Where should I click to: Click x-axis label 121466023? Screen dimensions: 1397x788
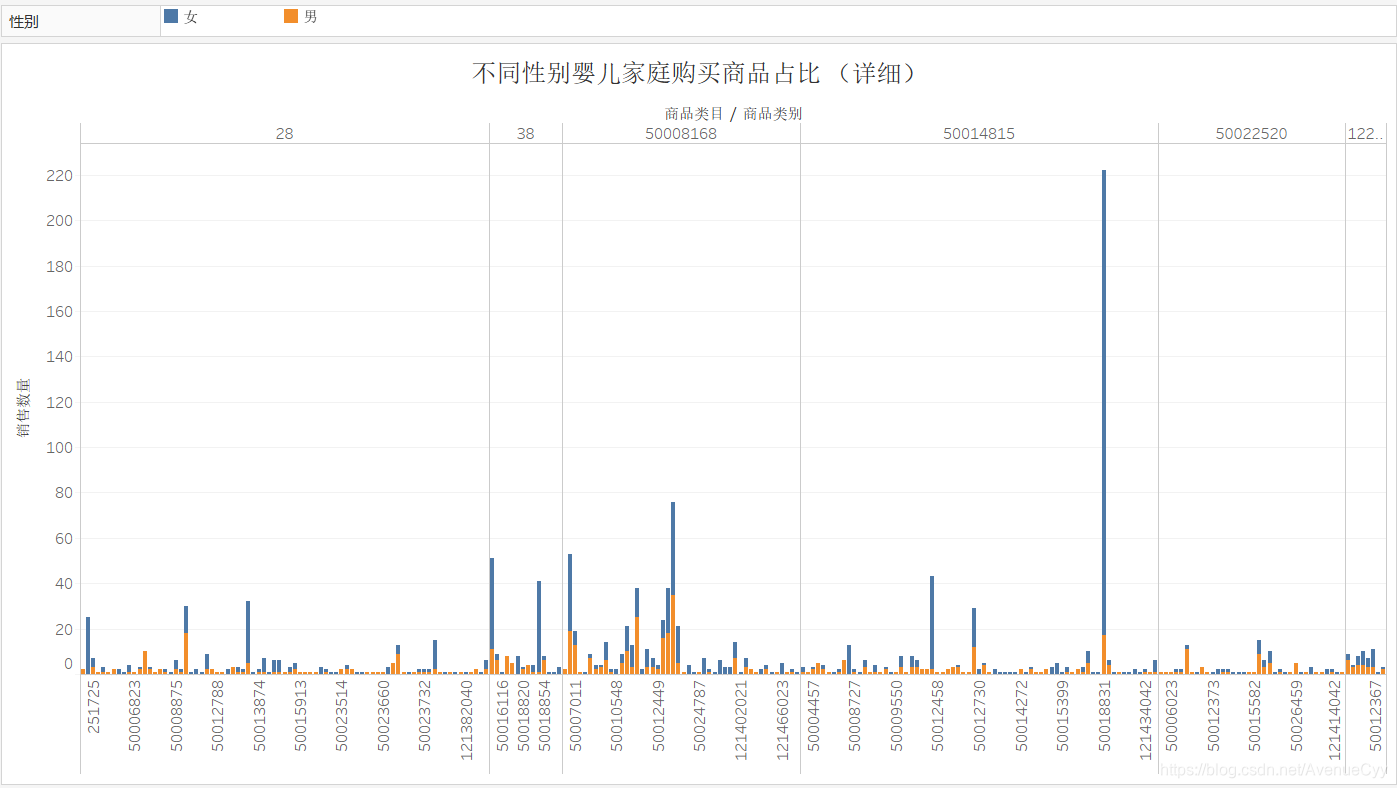(x=783, y=720)
